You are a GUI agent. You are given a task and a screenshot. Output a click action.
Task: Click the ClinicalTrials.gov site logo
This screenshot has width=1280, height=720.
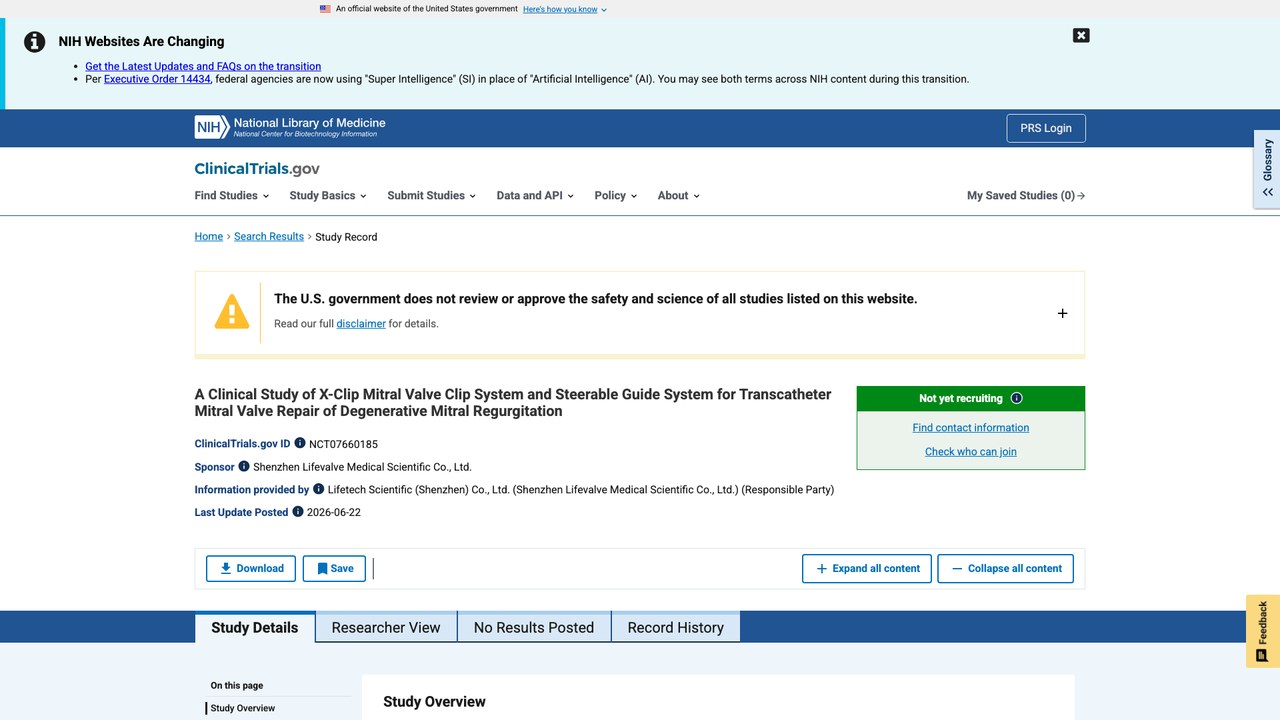257,169
